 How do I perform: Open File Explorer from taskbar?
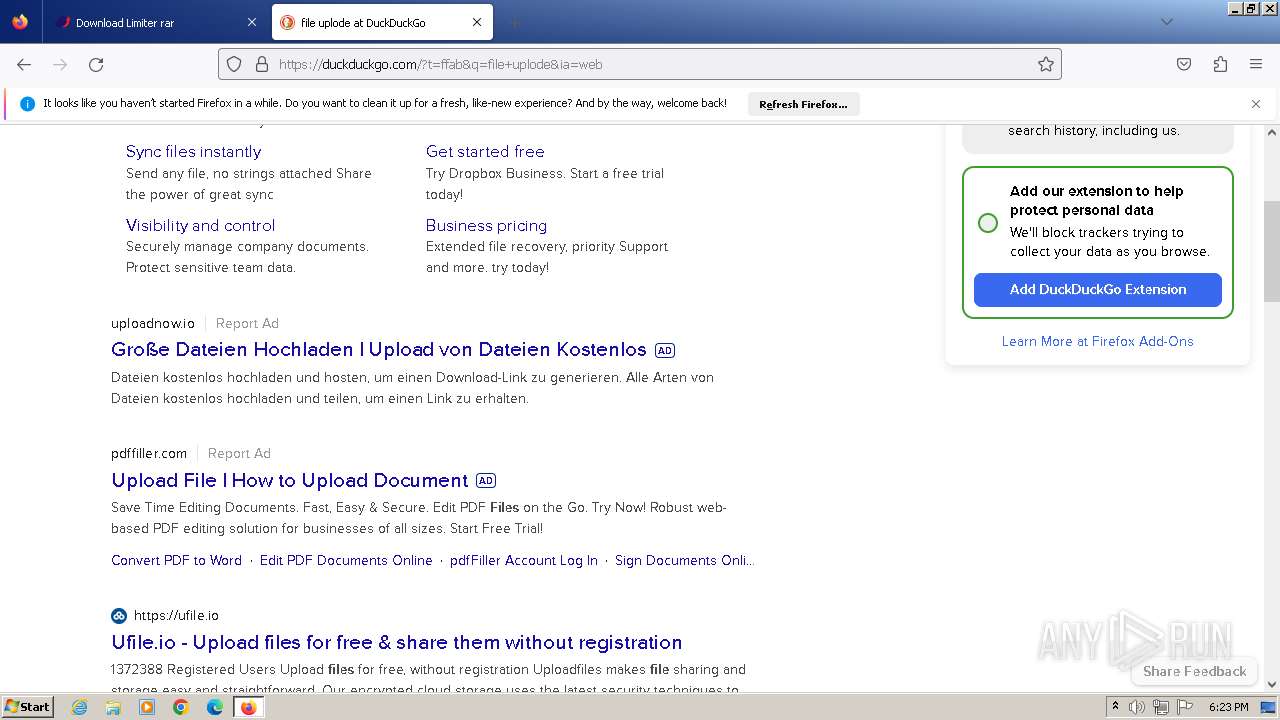pyautogui.click(x=113, y=707)
